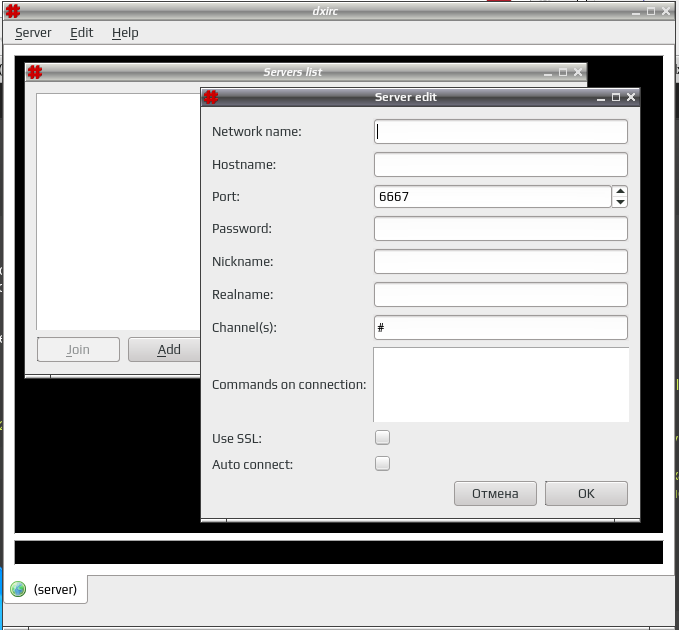Screen dimensions: 679x630
Task: Click the Commands on connection text area
Action: click(x=501, y=384)
